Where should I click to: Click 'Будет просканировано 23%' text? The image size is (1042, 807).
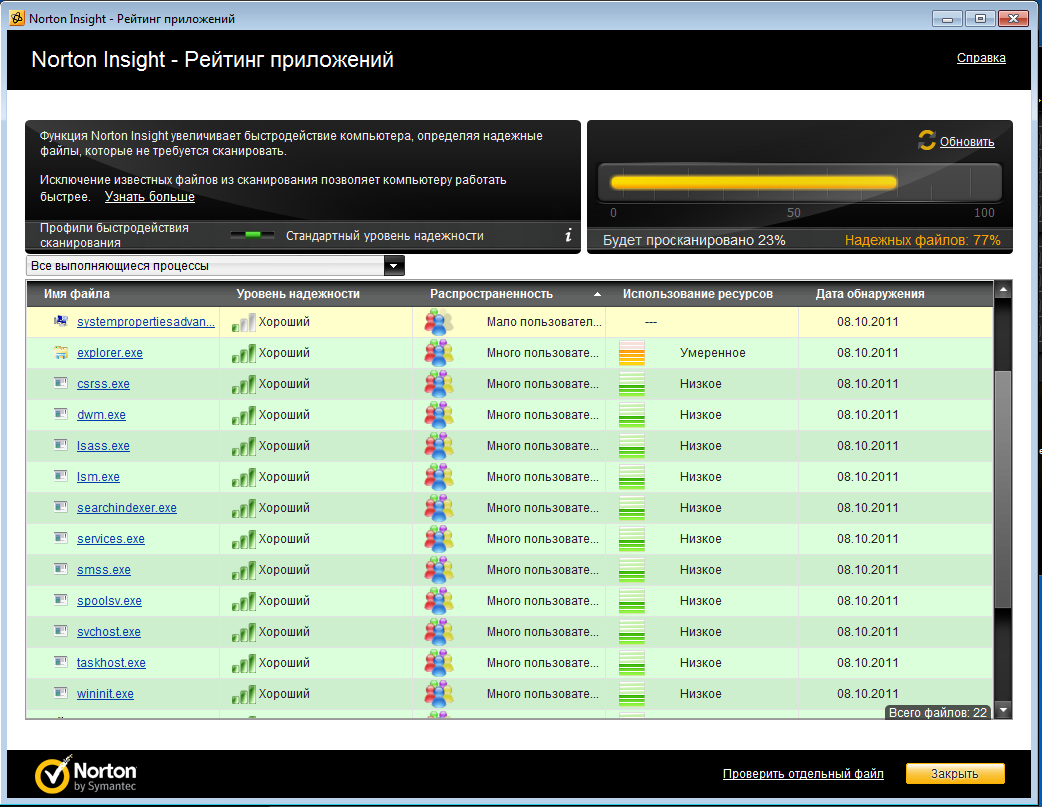694,241
